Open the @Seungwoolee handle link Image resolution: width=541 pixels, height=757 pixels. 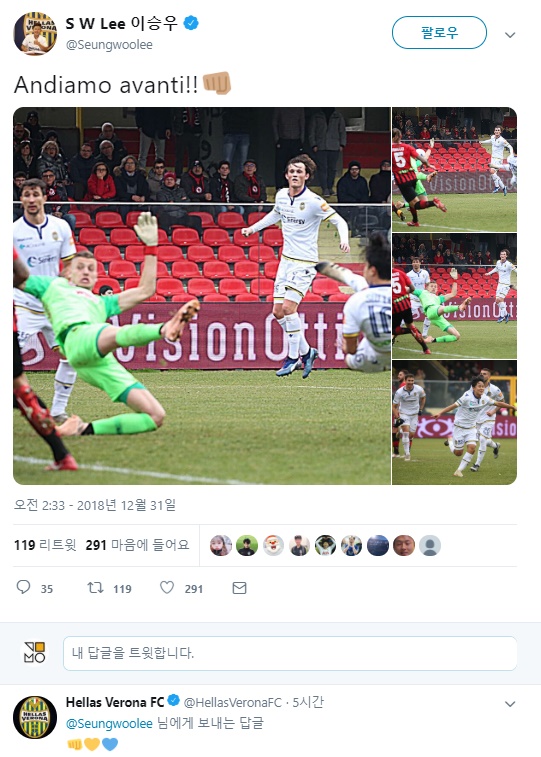coord(109,44)
